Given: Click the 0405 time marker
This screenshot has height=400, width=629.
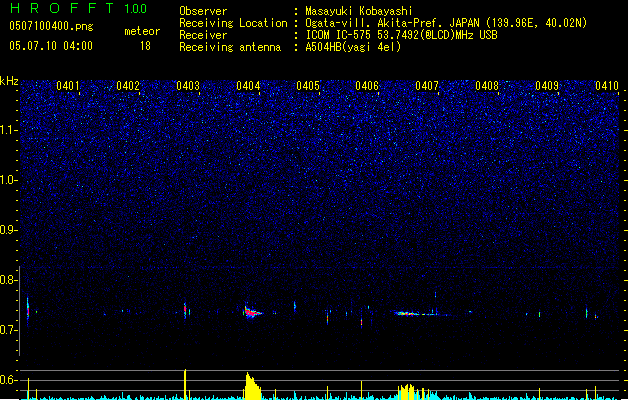Looking at the screenshot, I should [308, 86].
